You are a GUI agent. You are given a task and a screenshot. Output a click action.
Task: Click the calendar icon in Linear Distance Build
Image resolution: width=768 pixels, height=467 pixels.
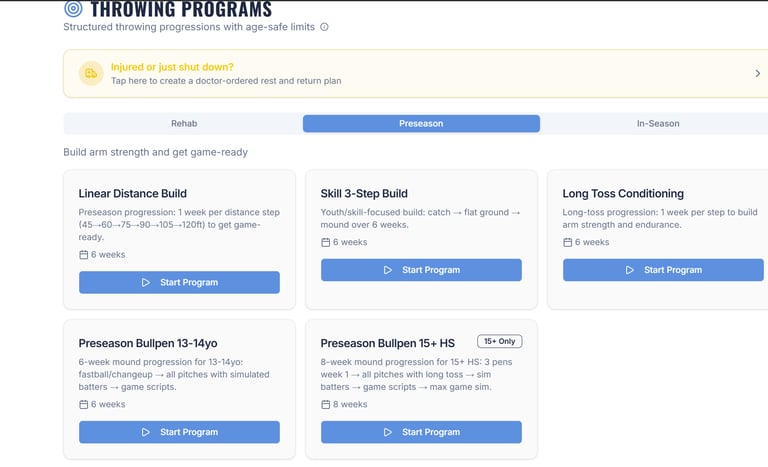click(84, 255)
